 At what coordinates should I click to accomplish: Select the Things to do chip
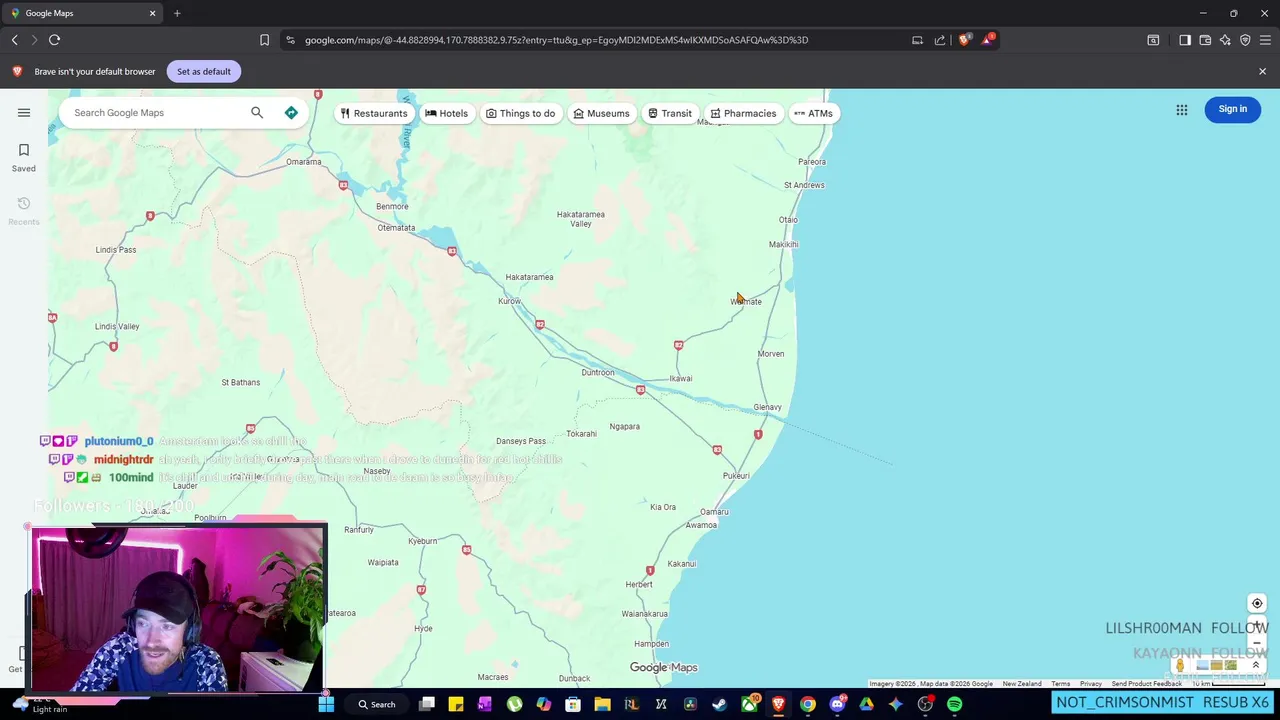520,113
